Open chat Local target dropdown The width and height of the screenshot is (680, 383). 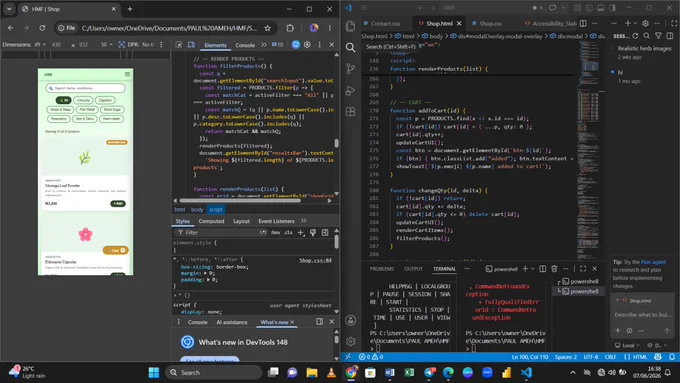[x=628, y=345]
